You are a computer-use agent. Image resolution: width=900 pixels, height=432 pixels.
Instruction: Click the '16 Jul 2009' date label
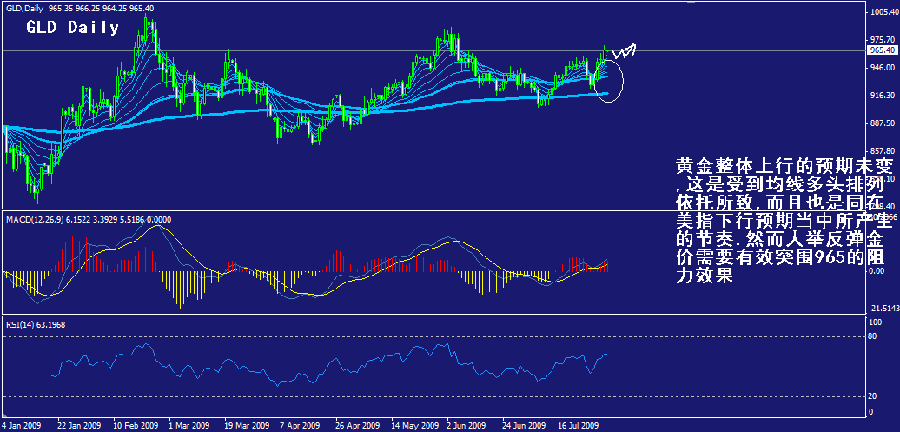pyautogui.click(x=580, y=426)
